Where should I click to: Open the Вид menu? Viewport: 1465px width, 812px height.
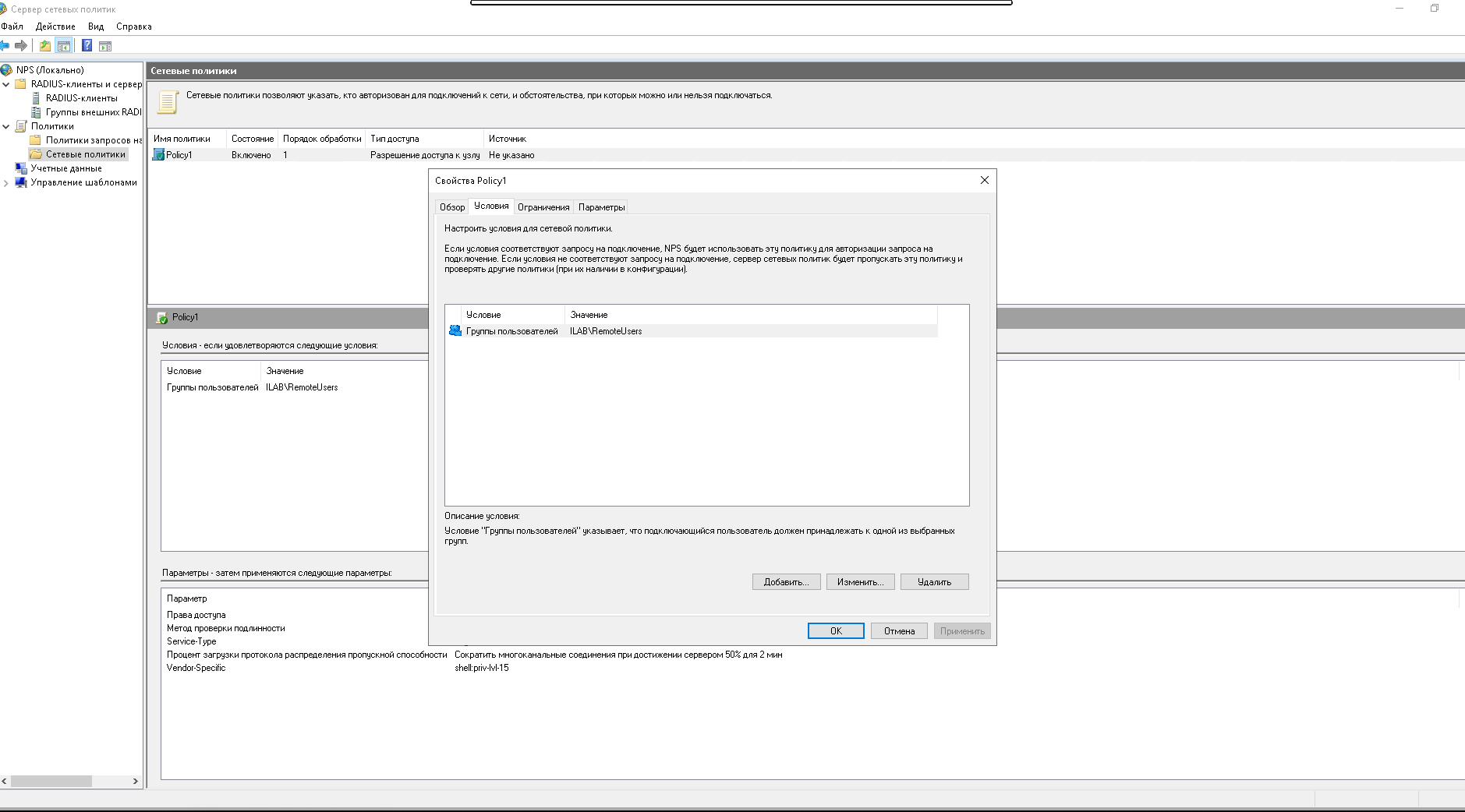click(x=96, y=26)
